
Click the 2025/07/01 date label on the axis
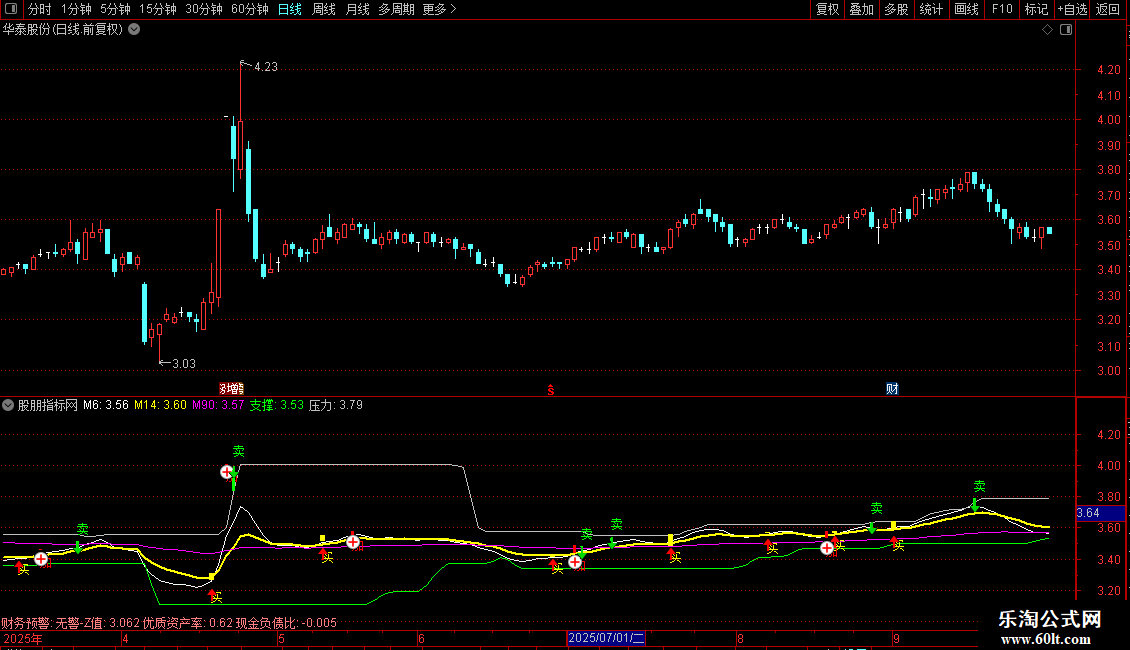(x=605, y=638)
